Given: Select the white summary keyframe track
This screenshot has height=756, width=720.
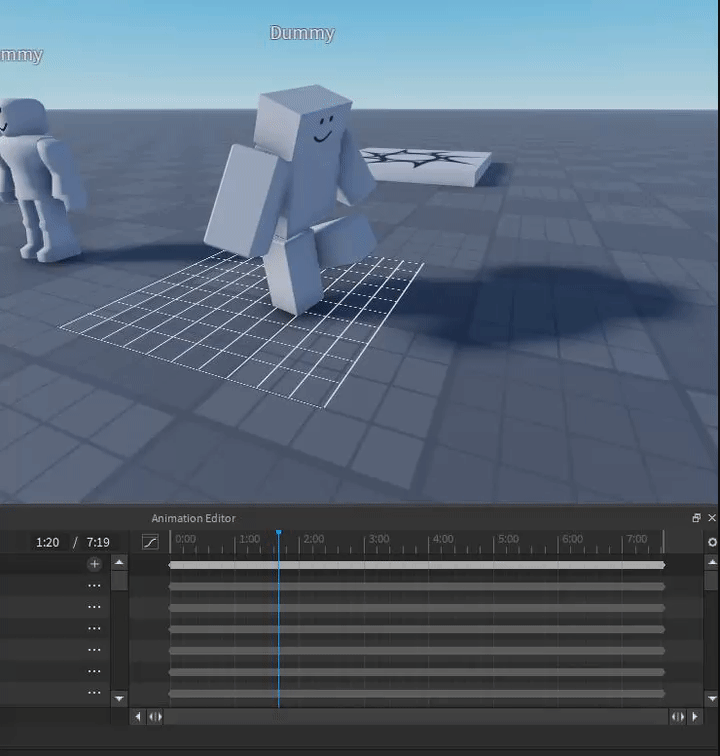Looking at the screenshot, I should [417, 565].
